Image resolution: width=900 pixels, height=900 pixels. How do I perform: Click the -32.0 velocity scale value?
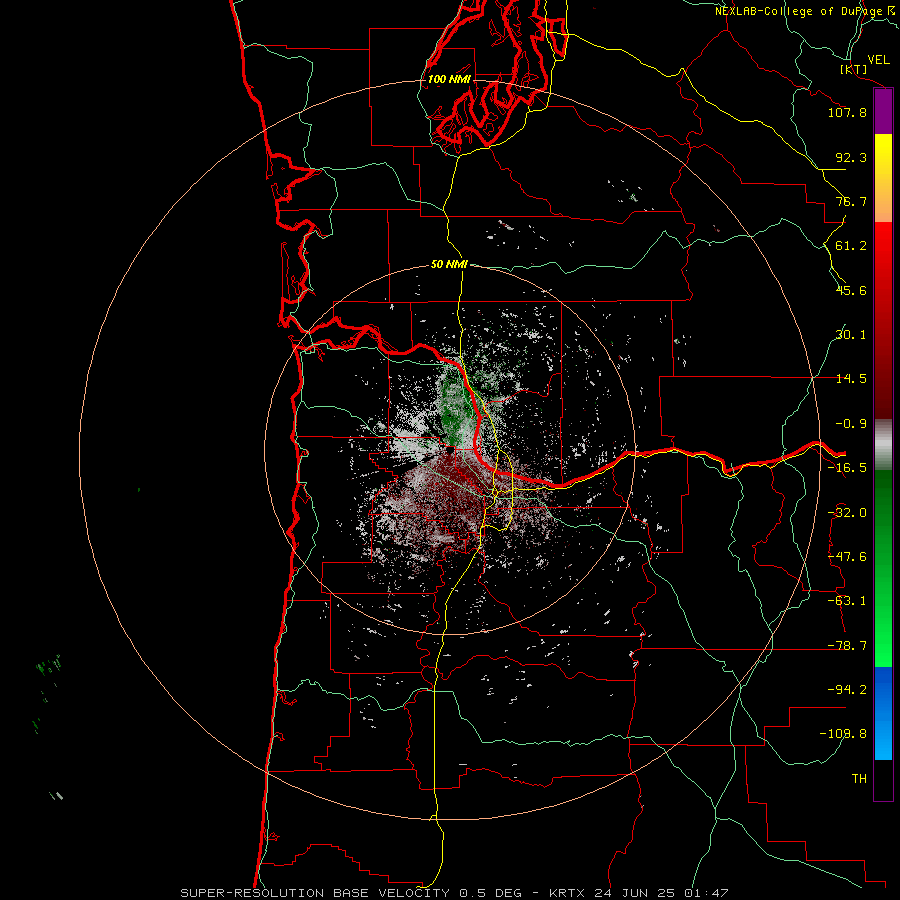point(847,513)
